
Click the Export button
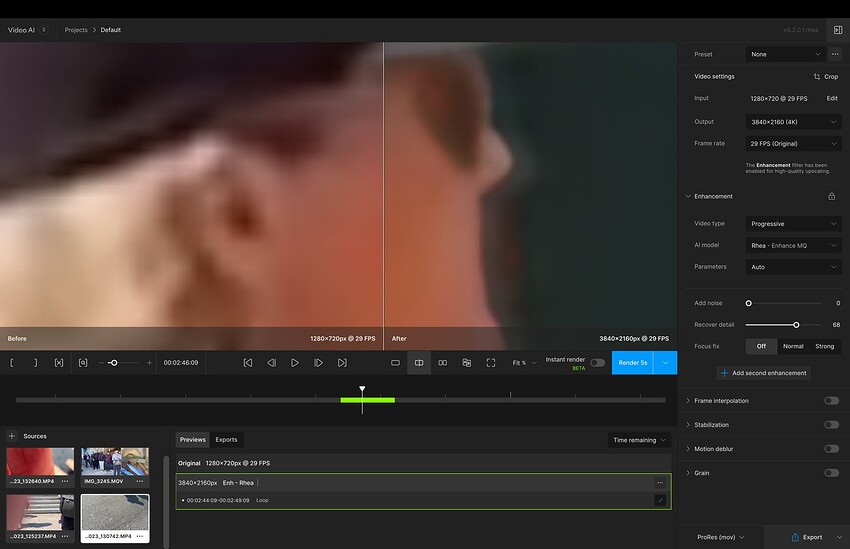pos(806,537)
